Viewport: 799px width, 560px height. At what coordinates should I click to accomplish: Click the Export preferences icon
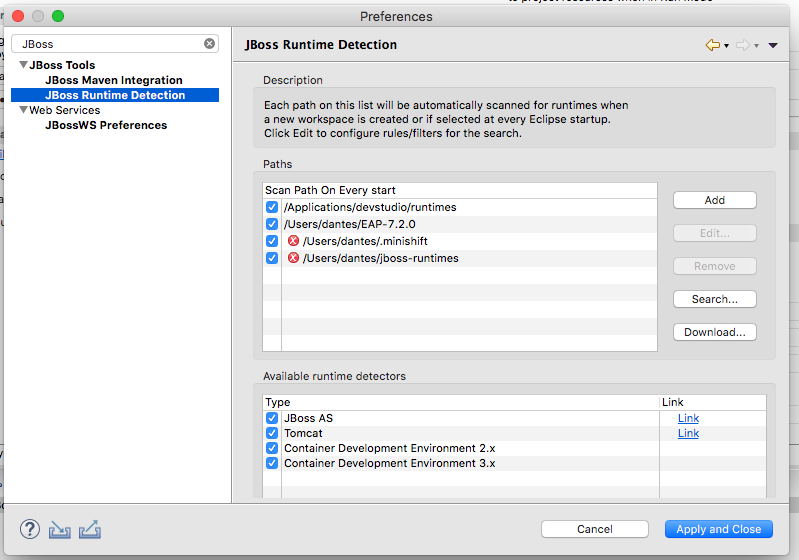tap(90, 530)
